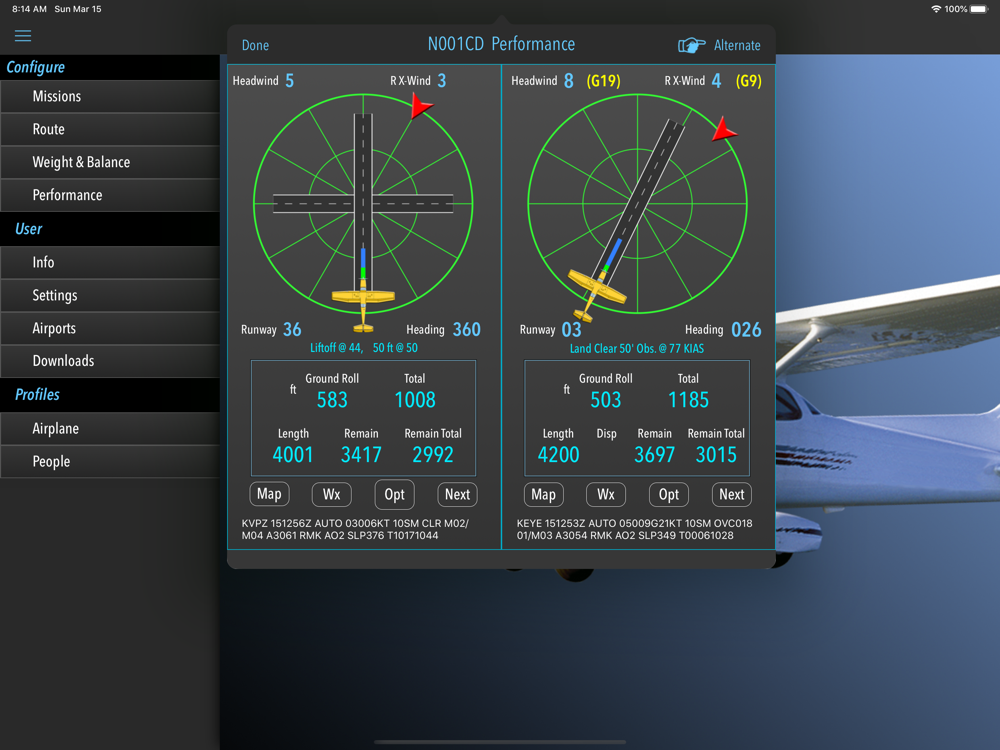Tap the KVPZ METAR text
1000x750 pixels.
(355, 529)
